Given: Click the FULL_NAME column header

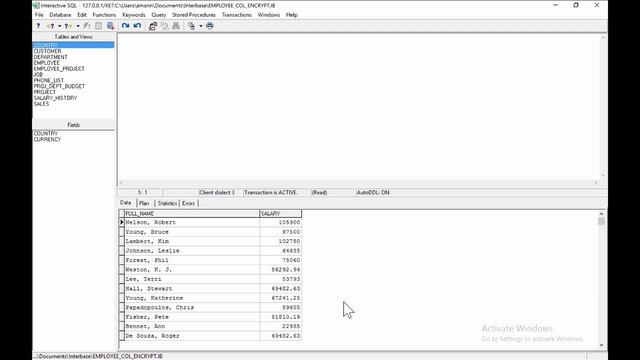Looking at the screenshot, I should (x=192, y=213).
